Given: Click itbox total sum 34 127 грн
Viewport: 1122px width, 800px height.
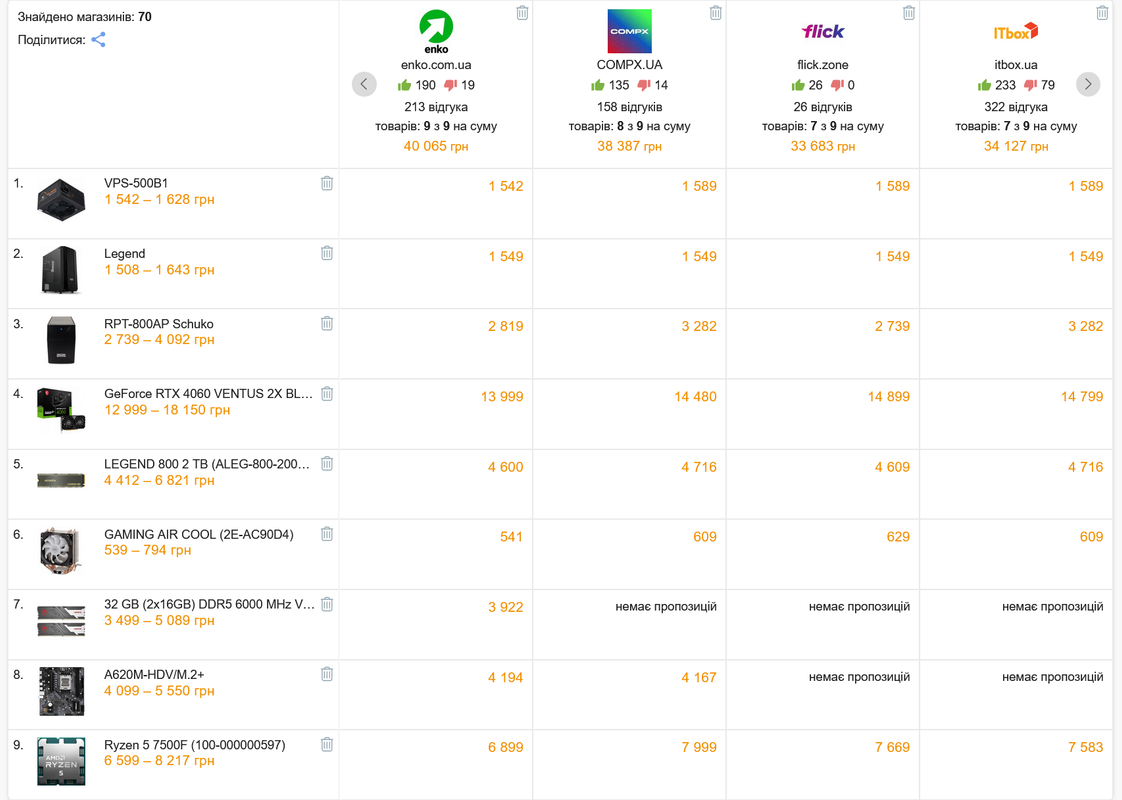Looking at the screenshot, I should pyautogui.click(x=1016, y=146).
